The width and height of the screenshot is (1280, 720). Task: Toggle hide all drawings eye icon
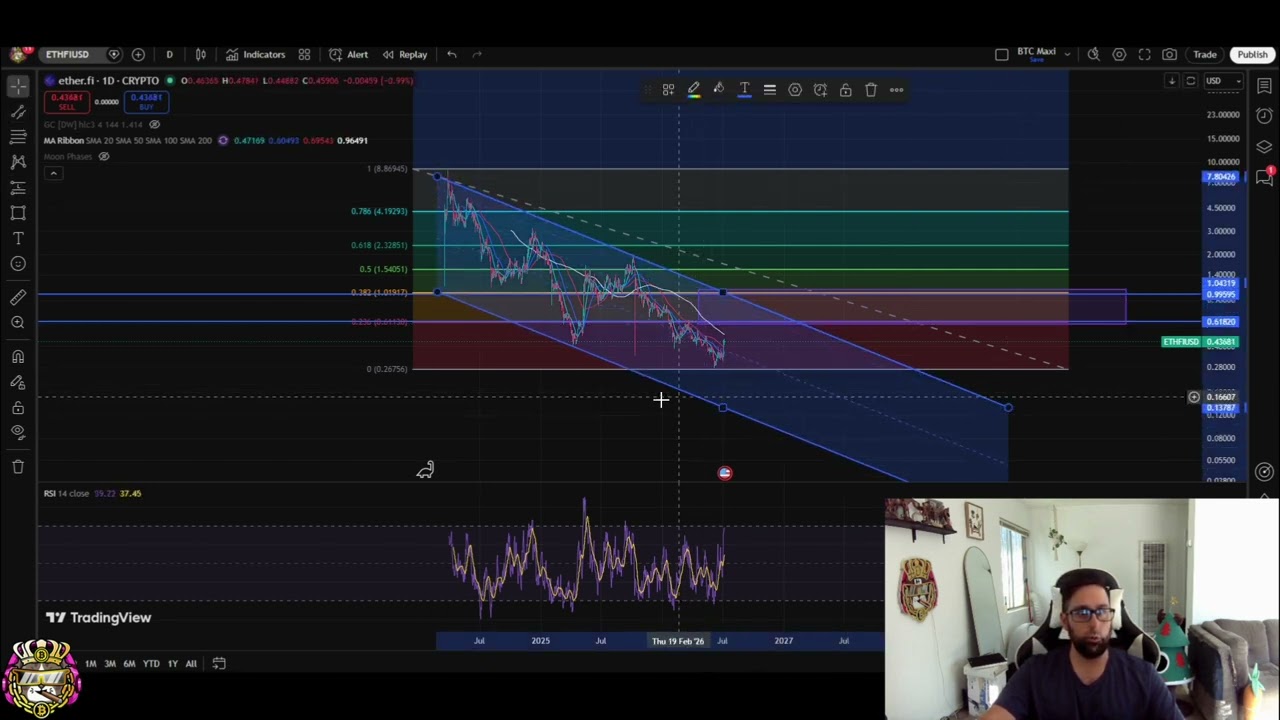coord(18,432)
